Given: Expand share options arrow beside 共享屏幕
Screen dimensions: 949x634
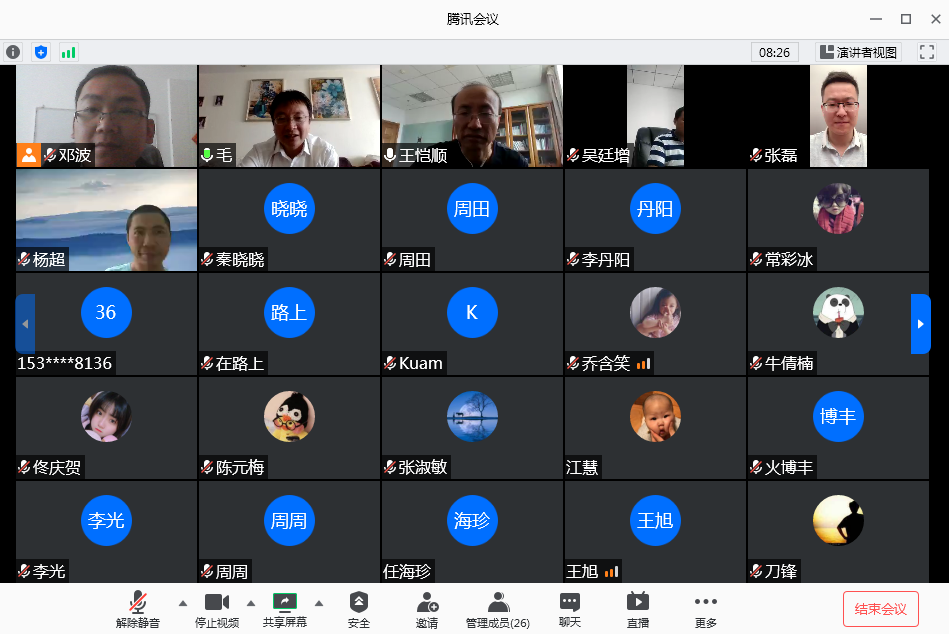Looking at the screenshot, I should tap(319, 603).
